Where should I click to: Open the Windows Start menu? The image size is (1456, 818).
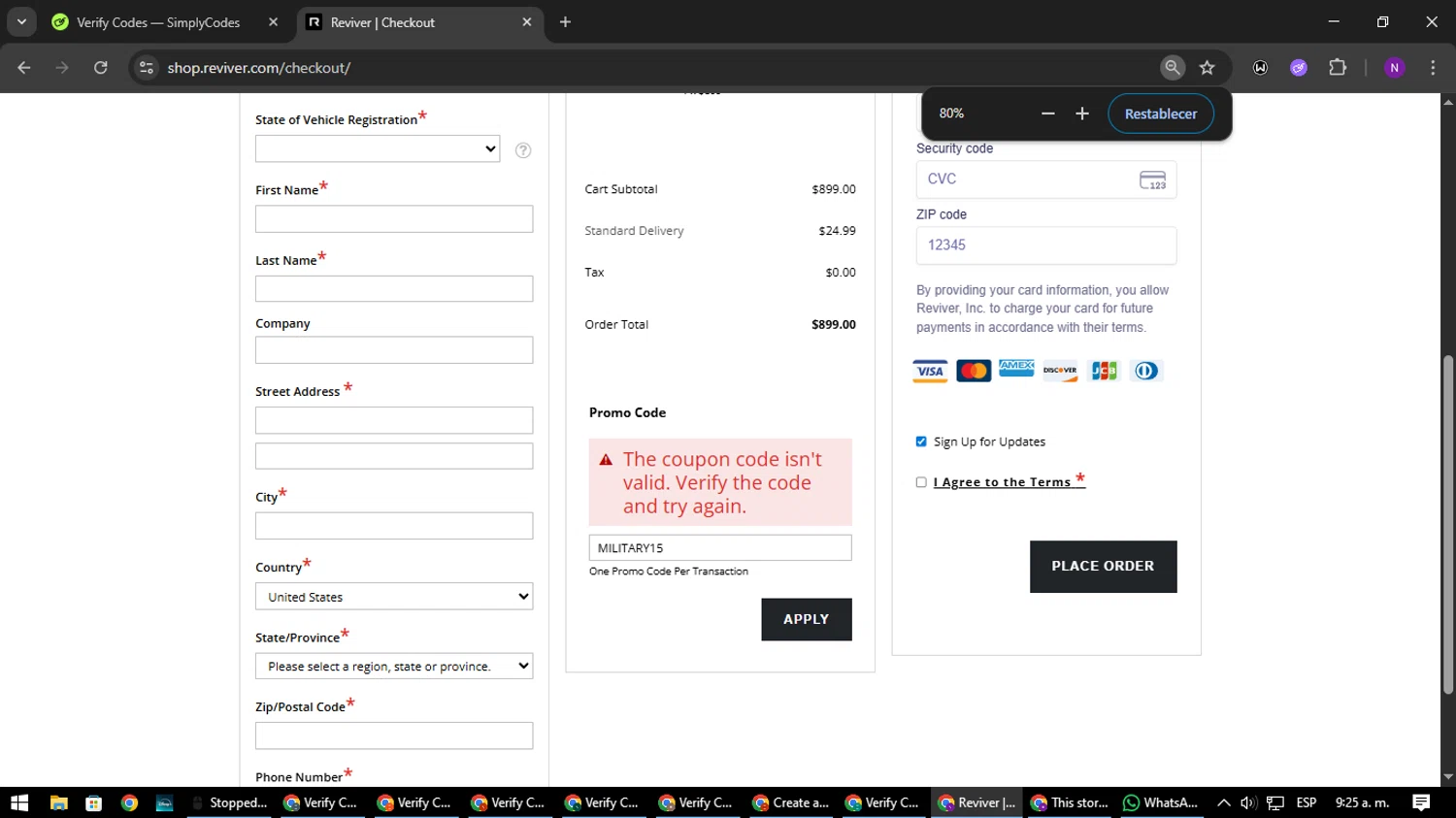click(x=19, y=802)
